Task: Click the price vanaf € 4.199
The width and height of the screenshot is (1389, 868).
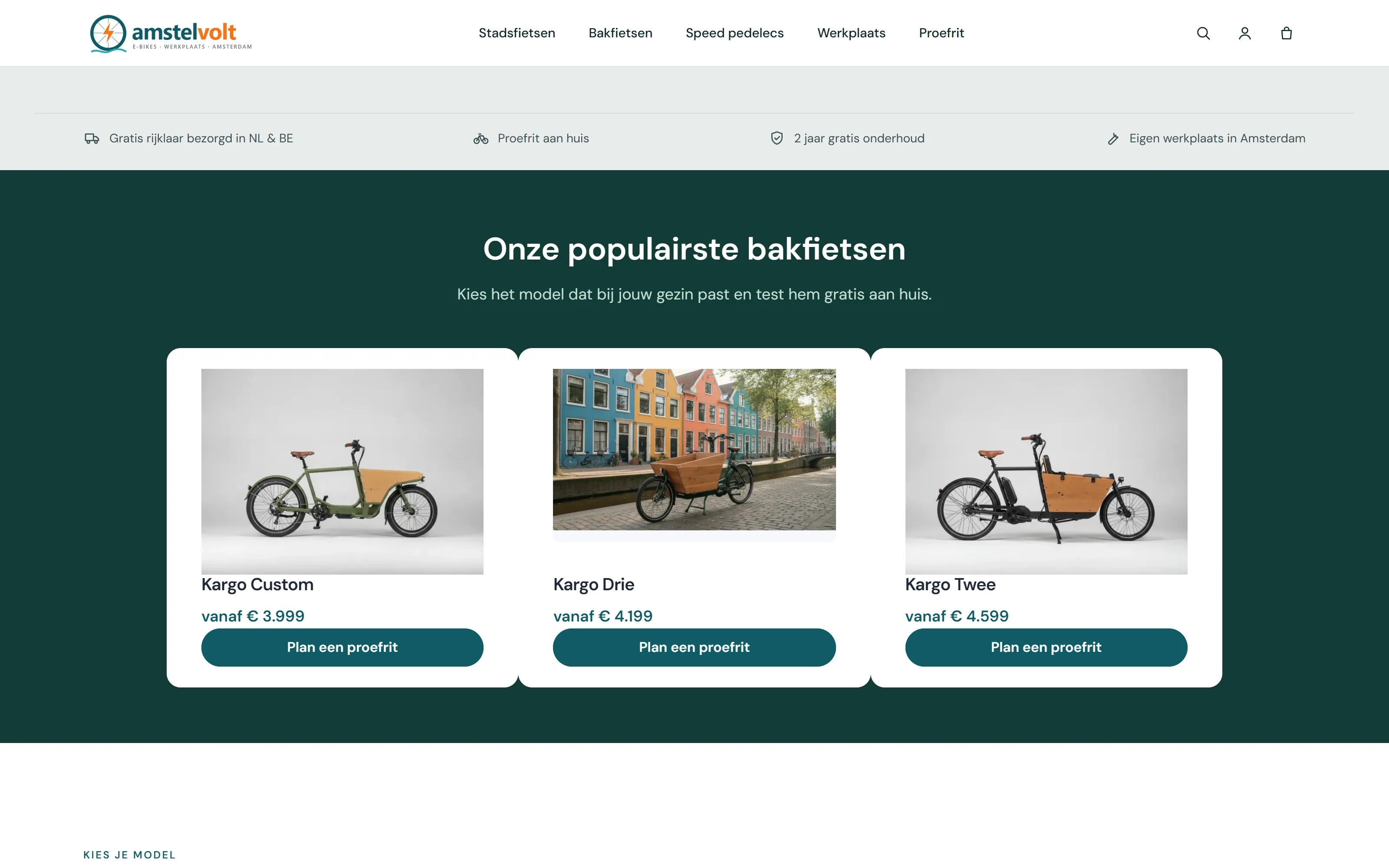Action: [x=602, y=616]
